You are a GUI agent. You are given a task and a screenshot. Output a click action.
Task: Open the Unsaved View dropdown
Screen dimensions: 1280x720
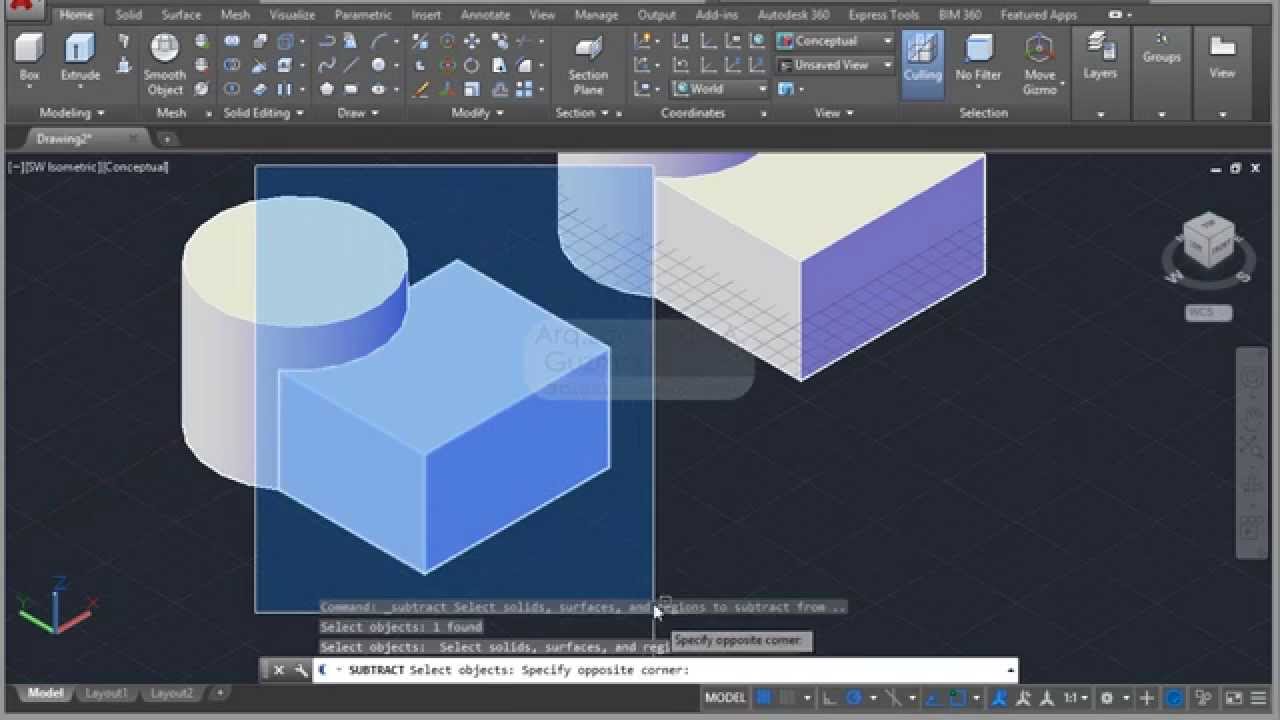point(835,65)
